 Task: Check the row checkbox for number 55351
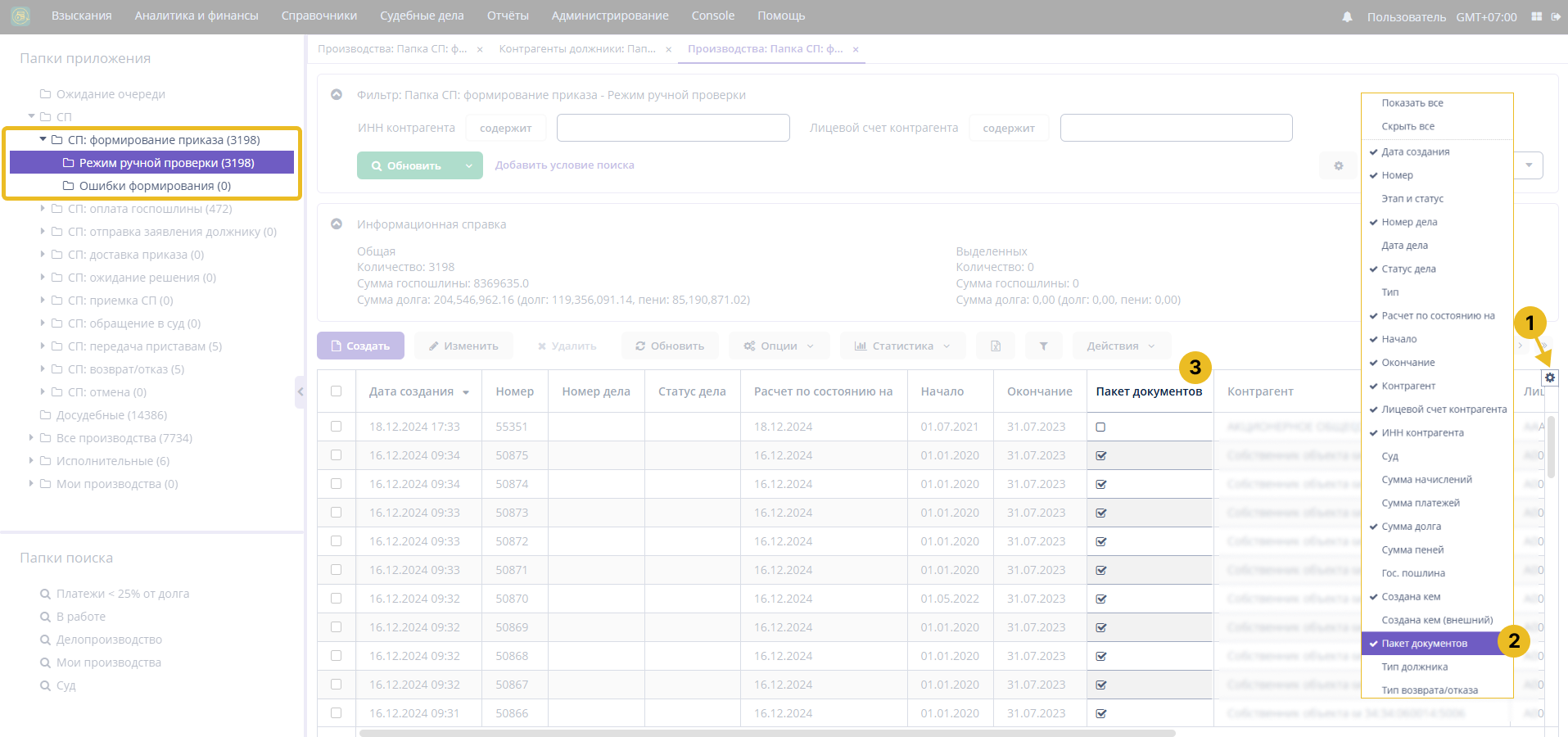(336, 427)
